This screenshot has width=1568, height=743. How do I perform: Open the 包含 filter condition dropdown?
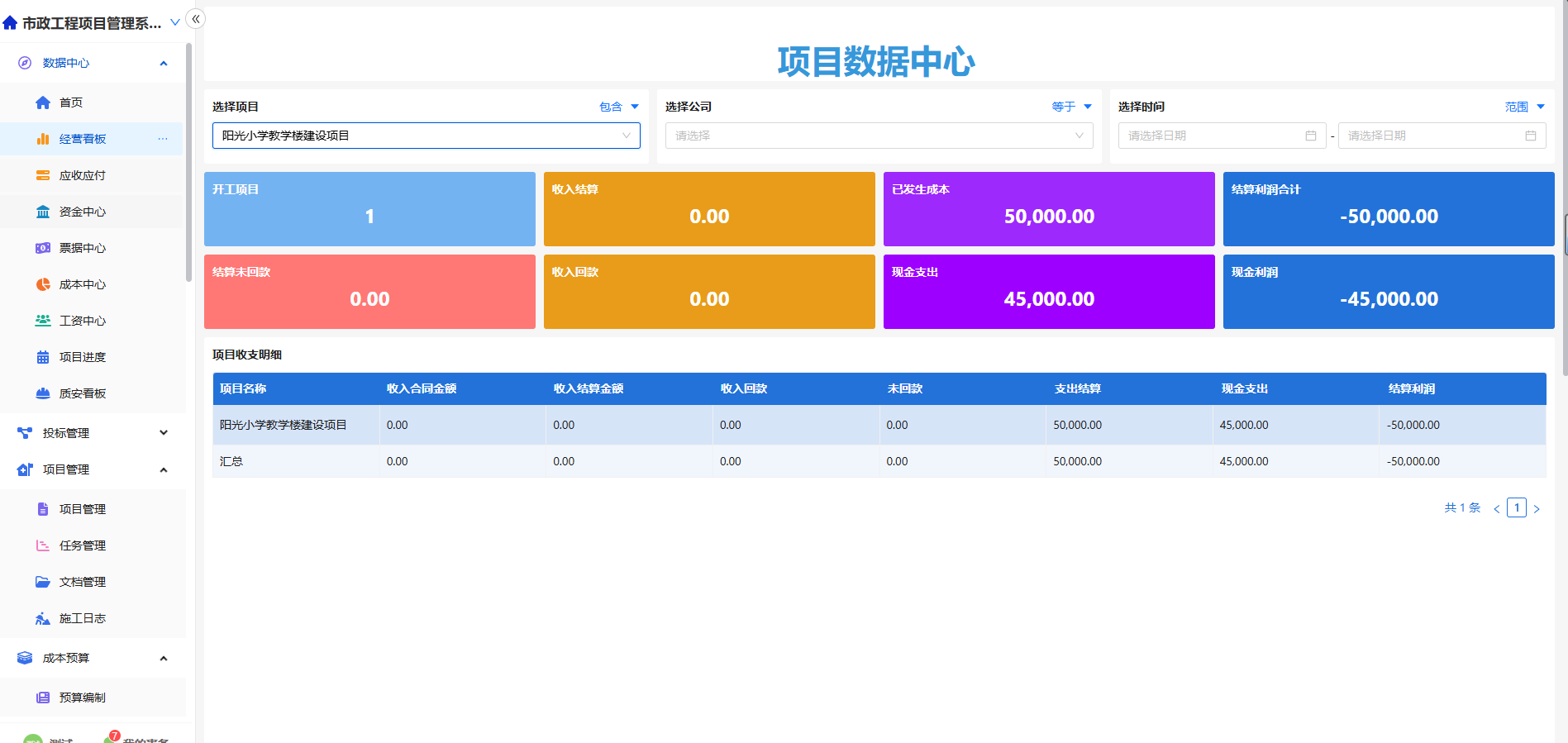[619, 107]
